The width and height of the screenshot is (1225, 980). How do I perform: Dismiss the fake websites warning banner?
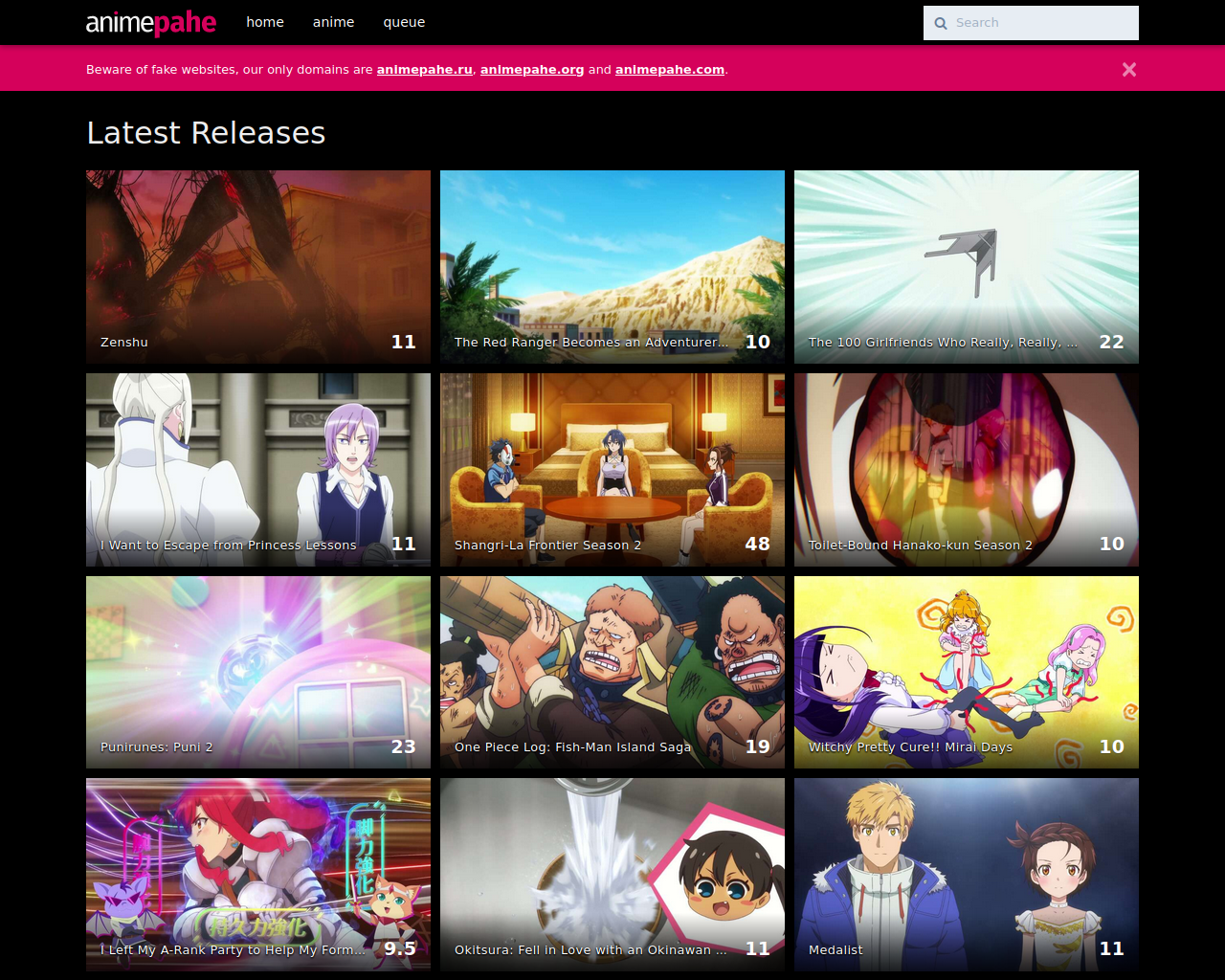(x=1129, y=69)
